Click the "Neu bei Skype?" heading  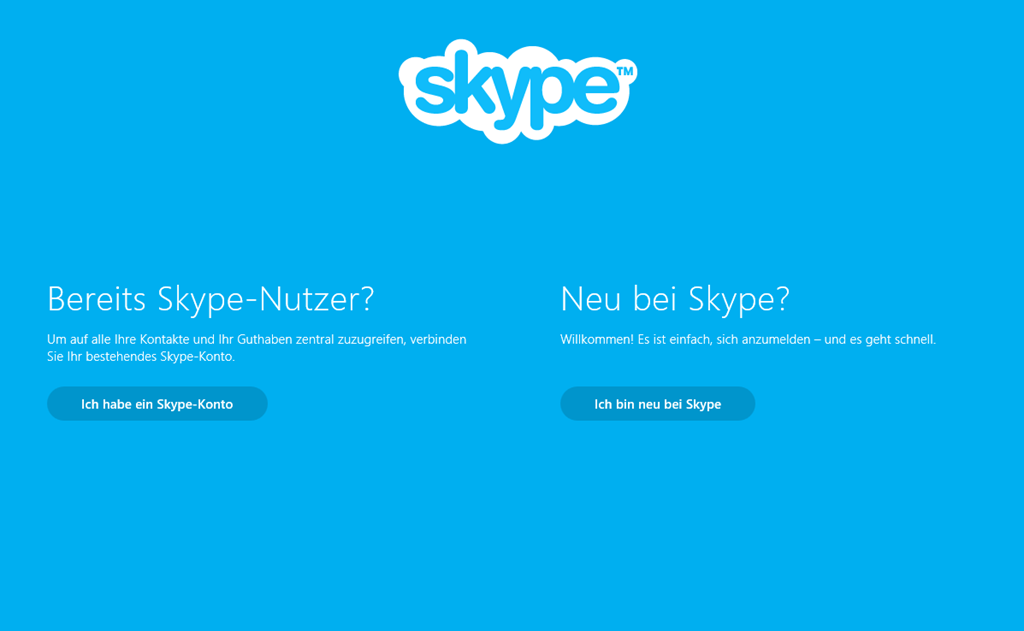point(674,298)
